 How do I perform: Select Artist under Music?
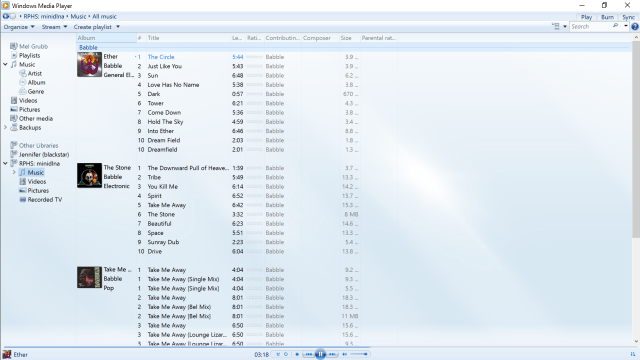(x=31, y=73)
